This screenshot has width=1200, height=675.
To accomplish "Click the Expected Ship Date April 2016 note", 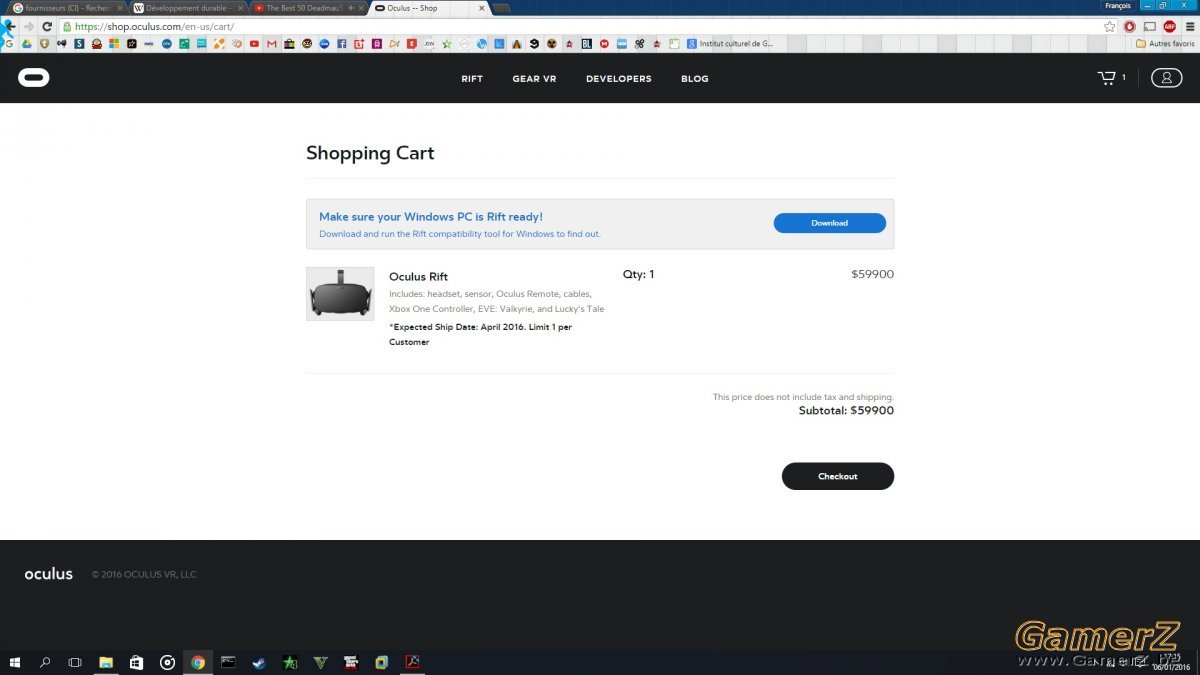I will (481, 334).
